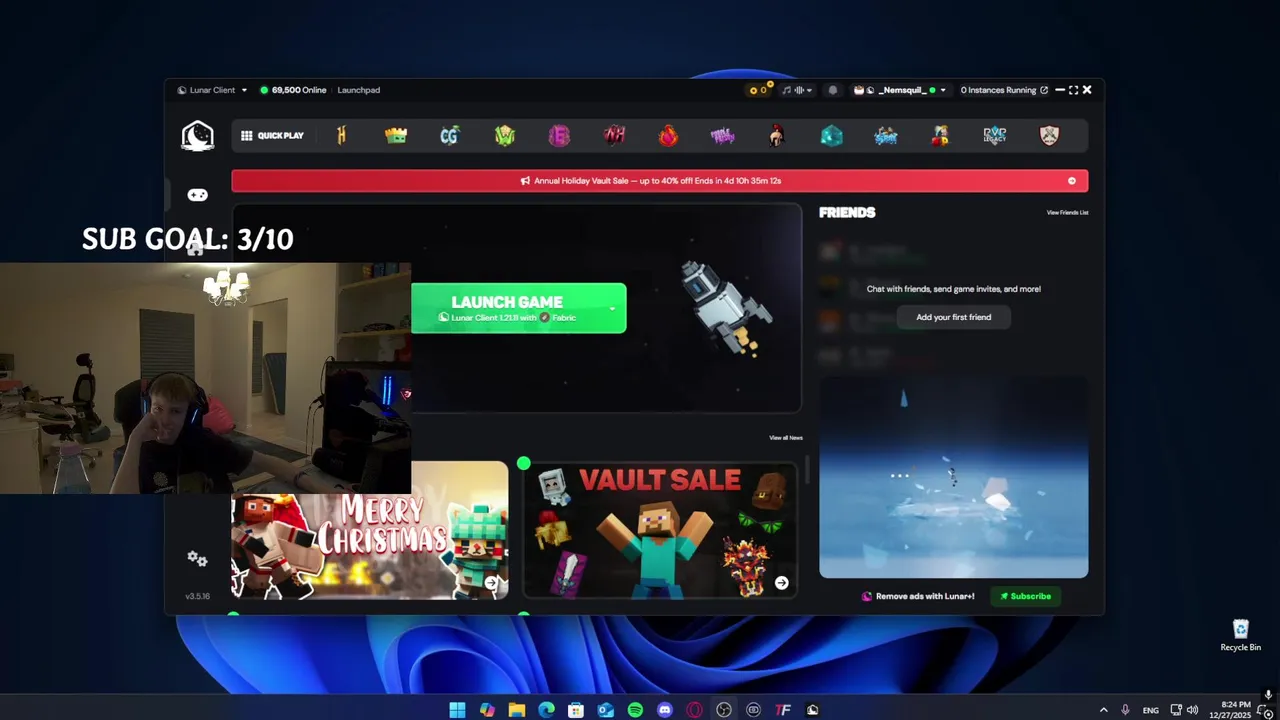Open the Vault Sale news thumbnail

pos(660,530)
